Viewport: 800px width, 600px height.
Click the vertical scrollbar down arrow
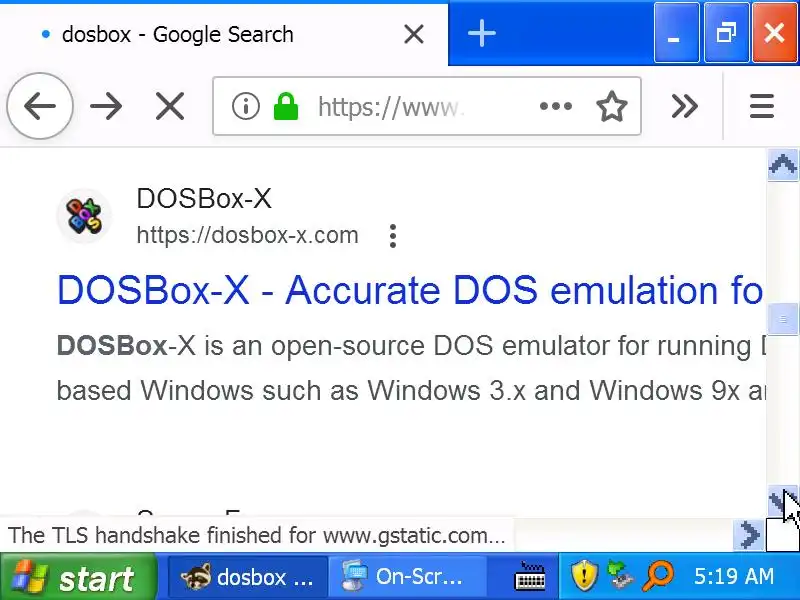point(783,502)
